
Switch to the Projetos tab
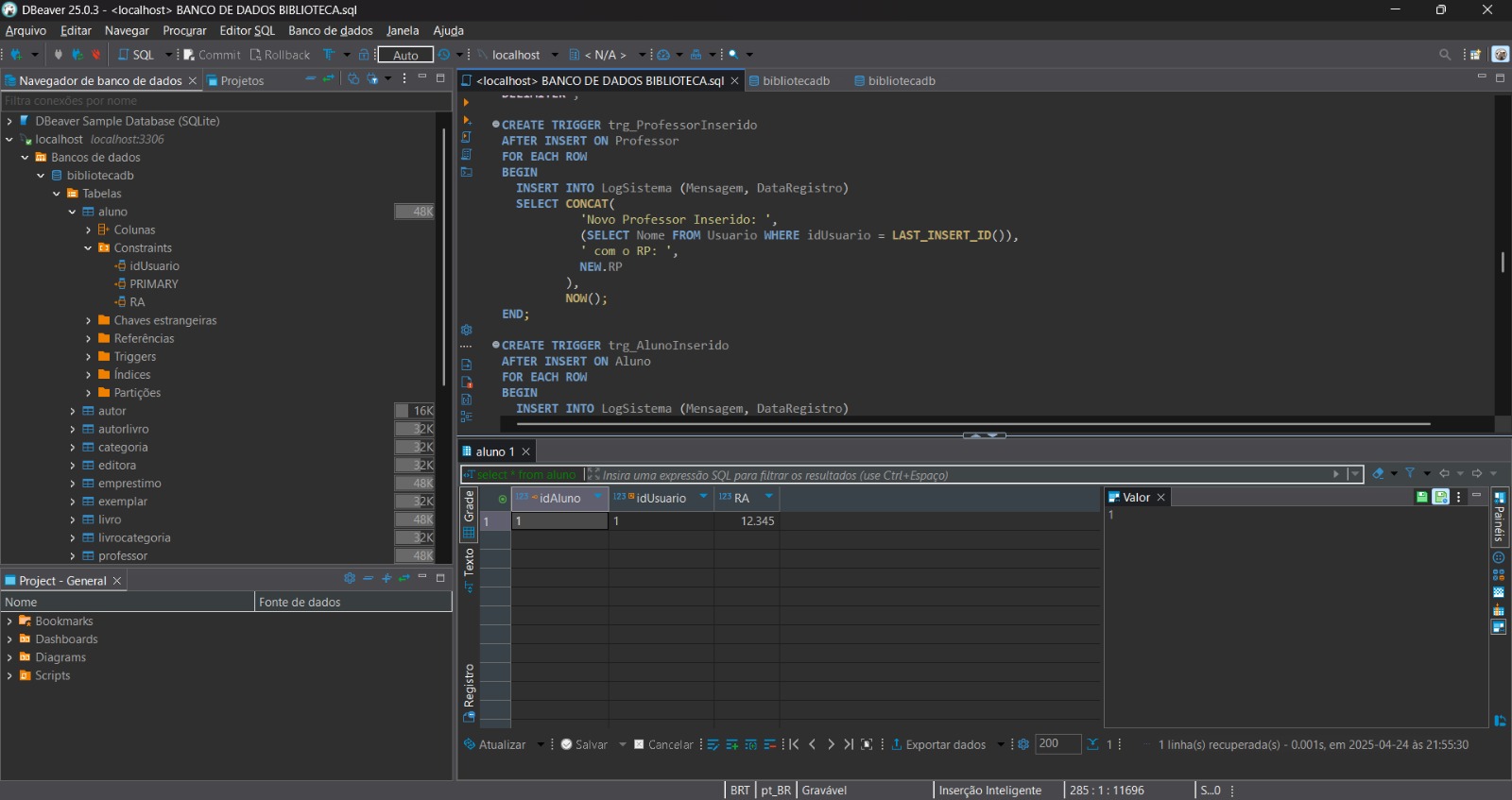pos(235,80)
